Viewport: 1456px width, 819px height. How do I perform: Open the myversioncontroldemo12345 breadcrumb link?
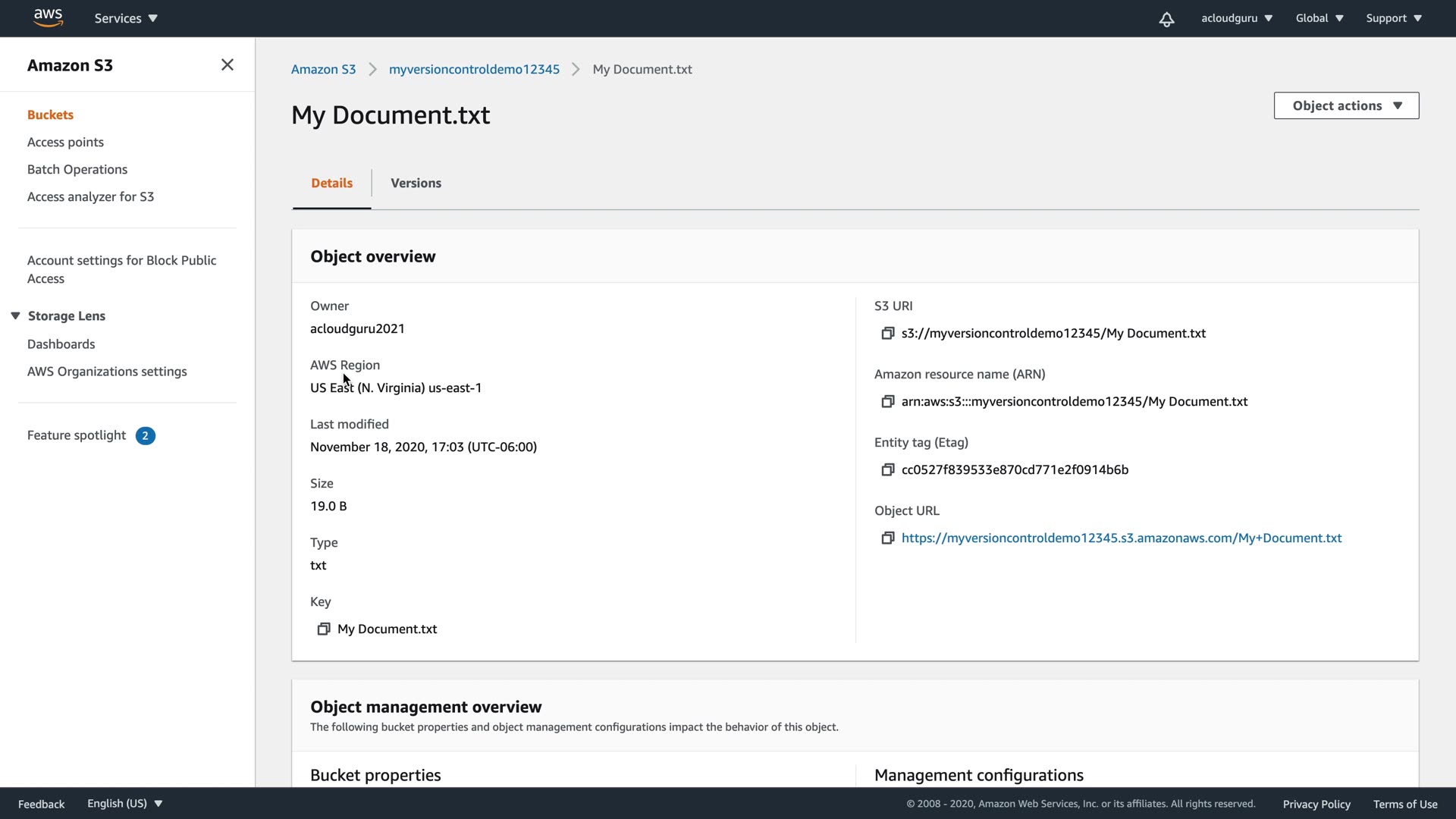(x=474, y=70)
